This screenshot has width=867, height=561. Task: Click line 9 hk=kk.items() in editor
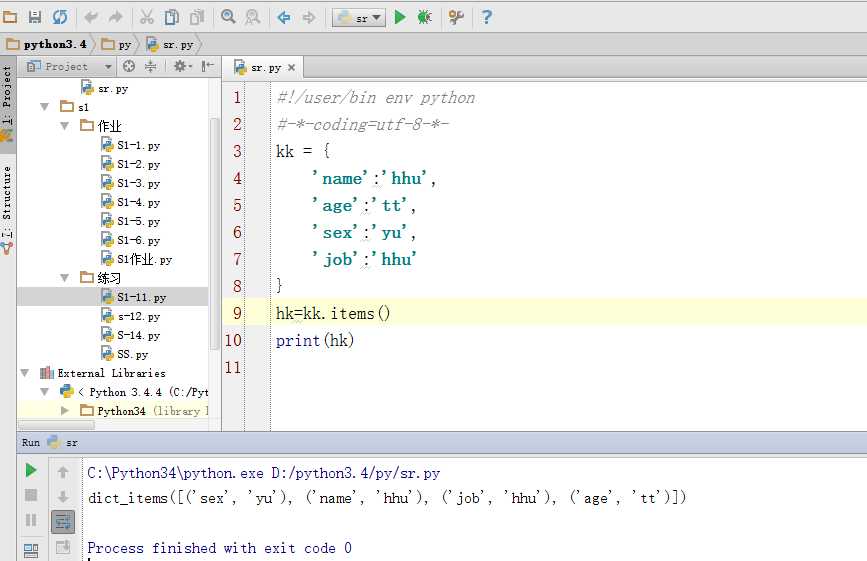point(333,313)
